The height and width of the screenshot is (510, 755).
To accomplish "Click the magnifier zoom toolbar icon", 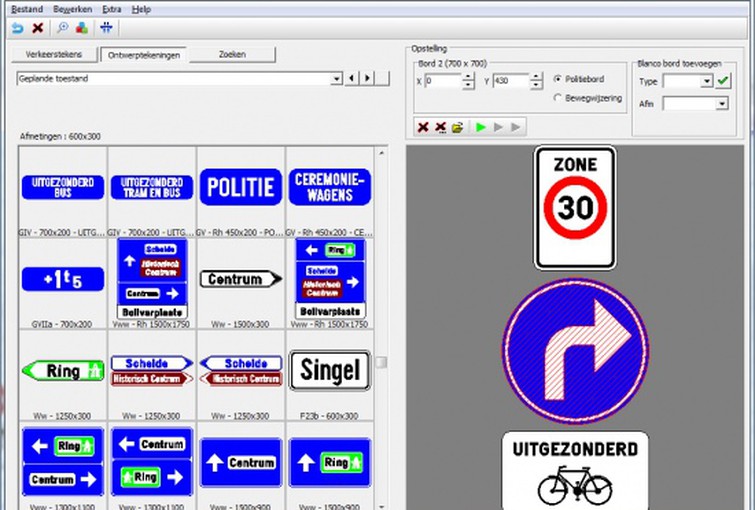I will tap(63, 28).
